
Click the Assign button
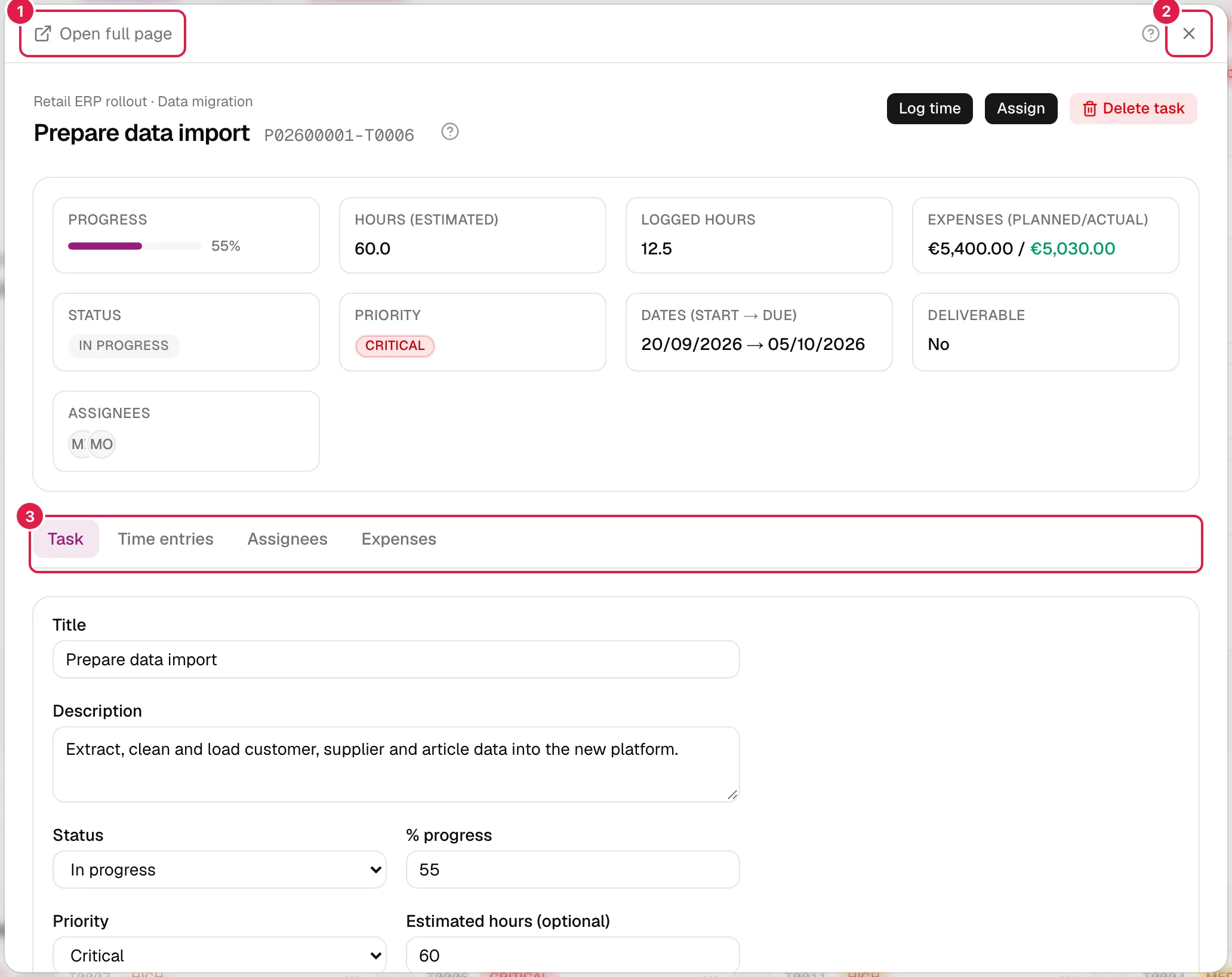tap(1021, 109)
